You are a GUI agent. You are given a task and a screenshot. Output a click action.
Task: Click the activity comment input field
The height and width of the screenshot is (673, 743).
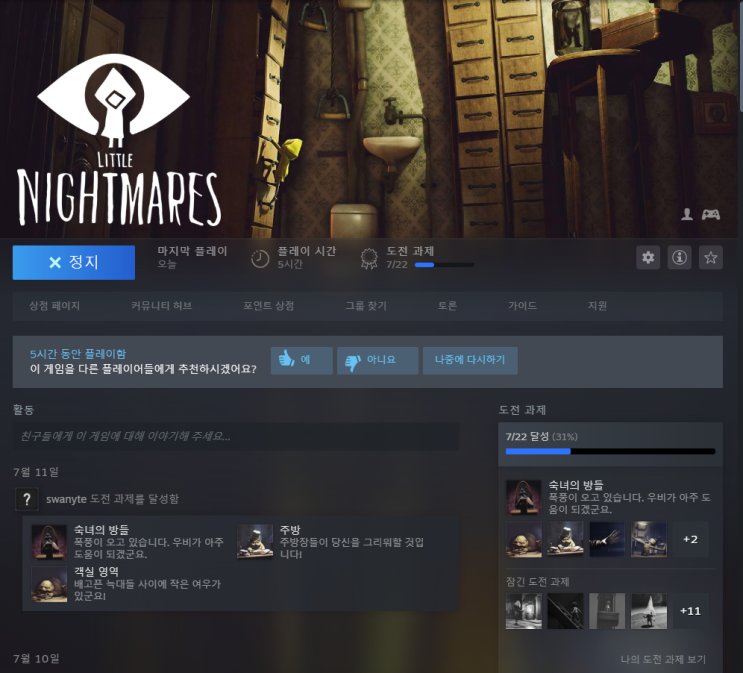pos(236,436)
